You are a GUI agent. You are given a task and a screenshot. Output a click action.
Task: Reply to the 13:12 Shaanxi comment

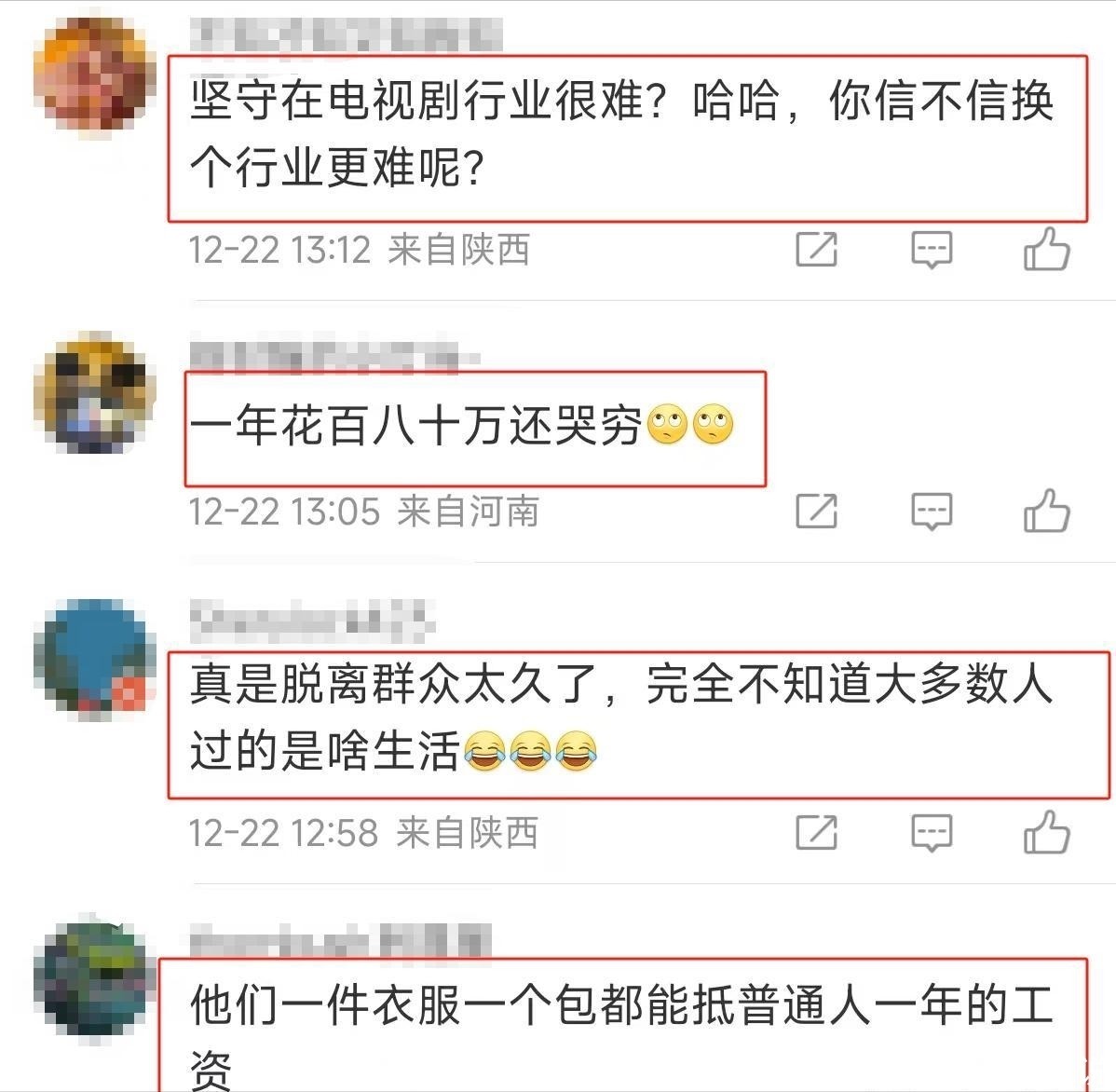click(x=932, y=249)
